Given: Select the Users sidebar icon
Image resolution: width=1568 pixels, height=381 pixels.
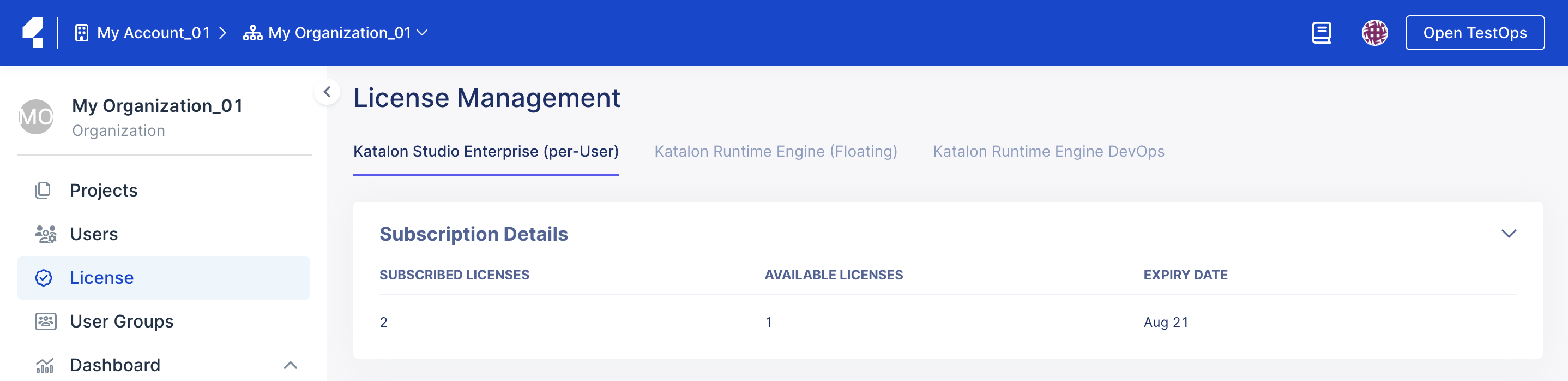Looking at the screenshot, I should coord(45,234).
